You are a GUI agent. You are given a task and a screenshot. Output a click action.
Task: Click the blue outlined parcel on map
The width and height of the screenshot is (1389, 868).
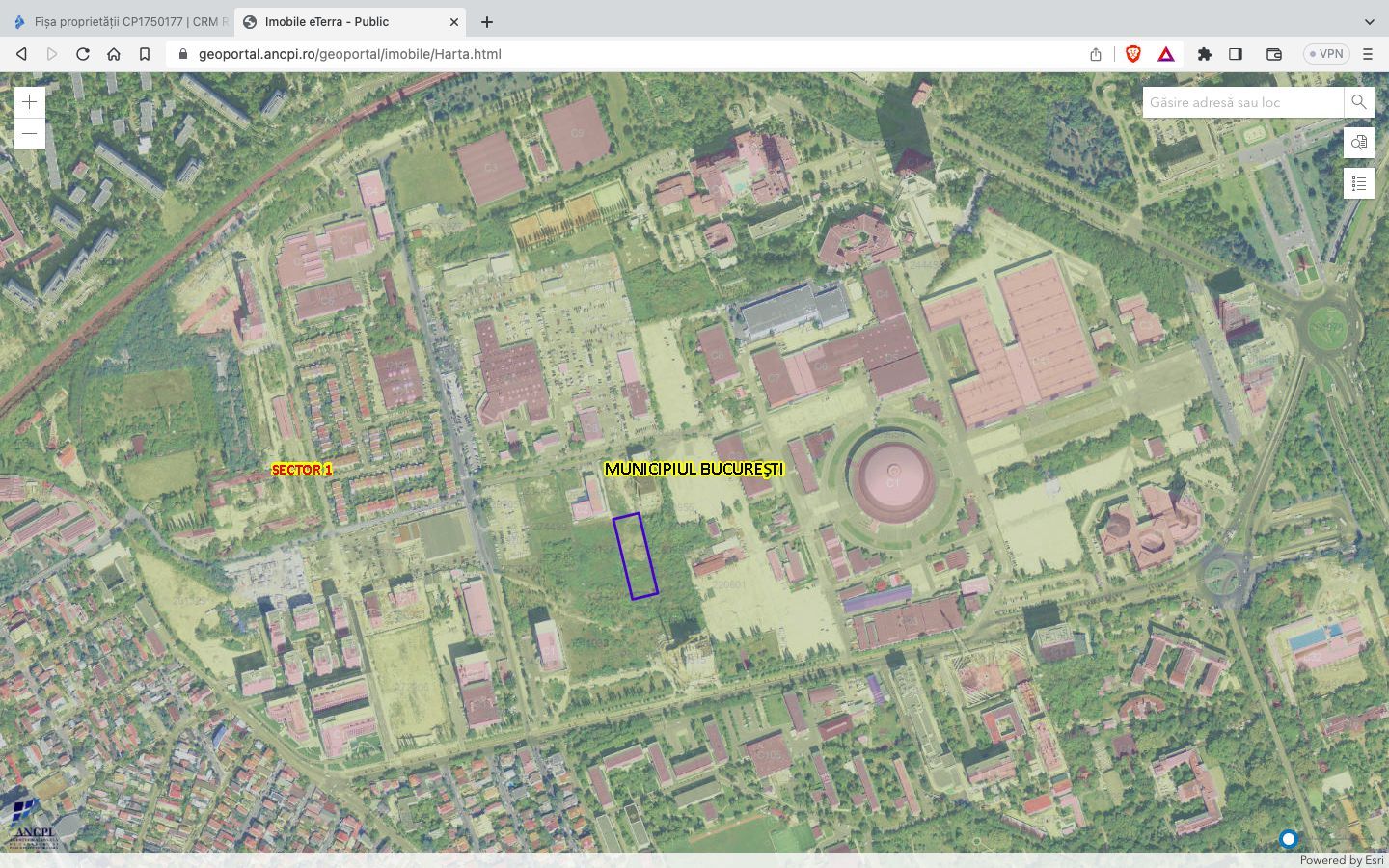(636, 556)
